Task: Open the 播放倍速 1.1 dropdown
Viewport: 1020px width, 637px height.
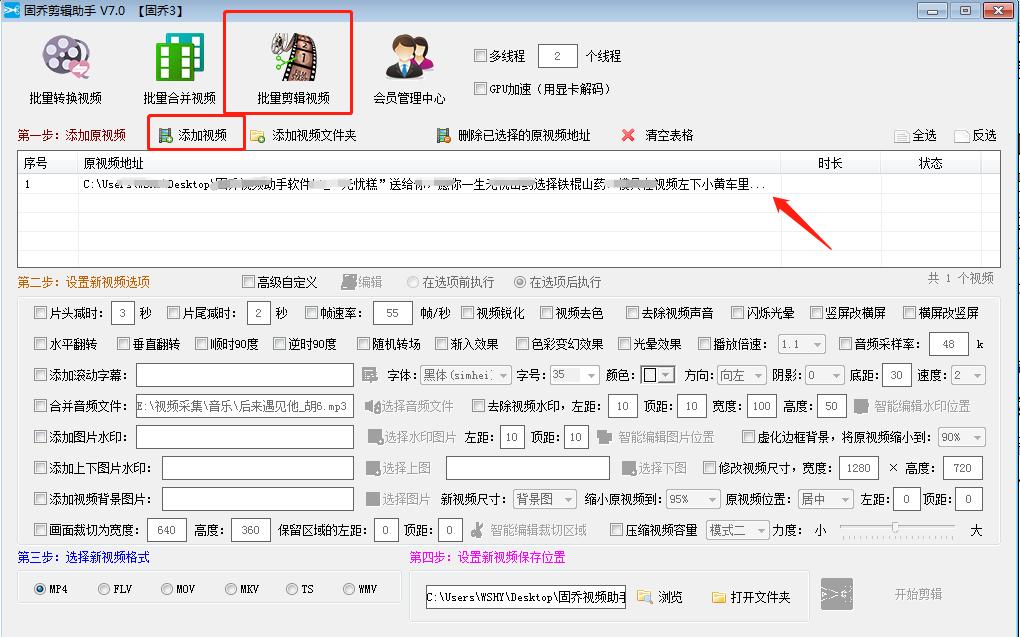Action: click(x=802, y=344)
